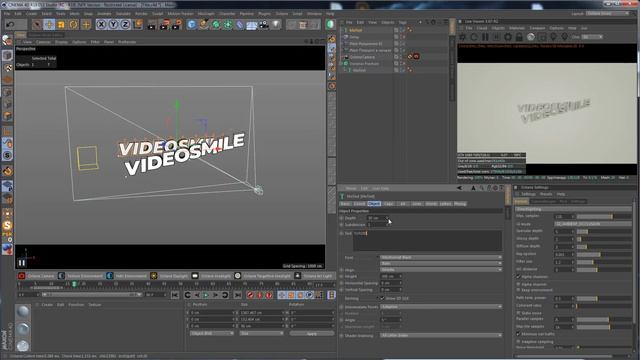Open the Live Viewer Materials menu

(517, 28)
